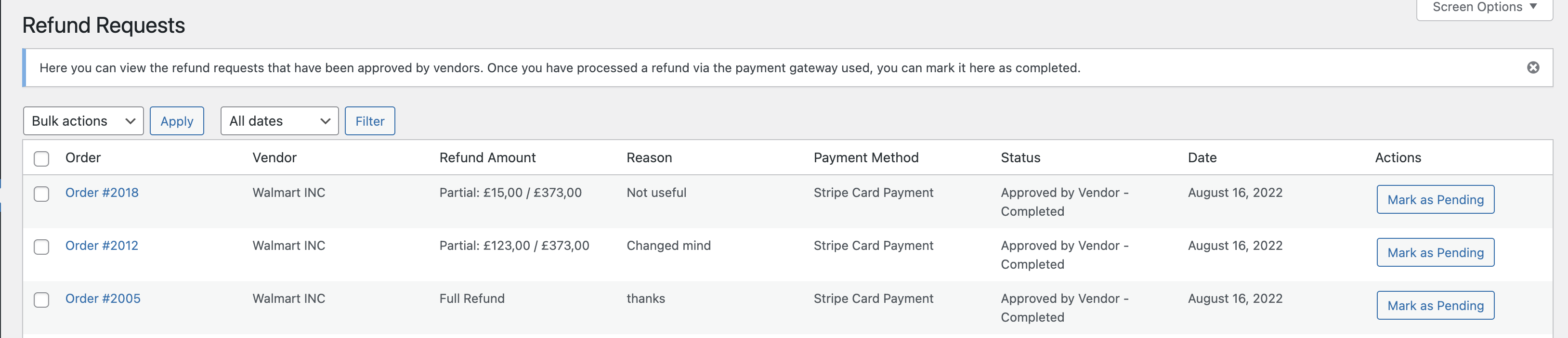Tick the select-all checkbox in header
The width and height of the screenshot is (1568, 338).
click(x=41, y=159)
